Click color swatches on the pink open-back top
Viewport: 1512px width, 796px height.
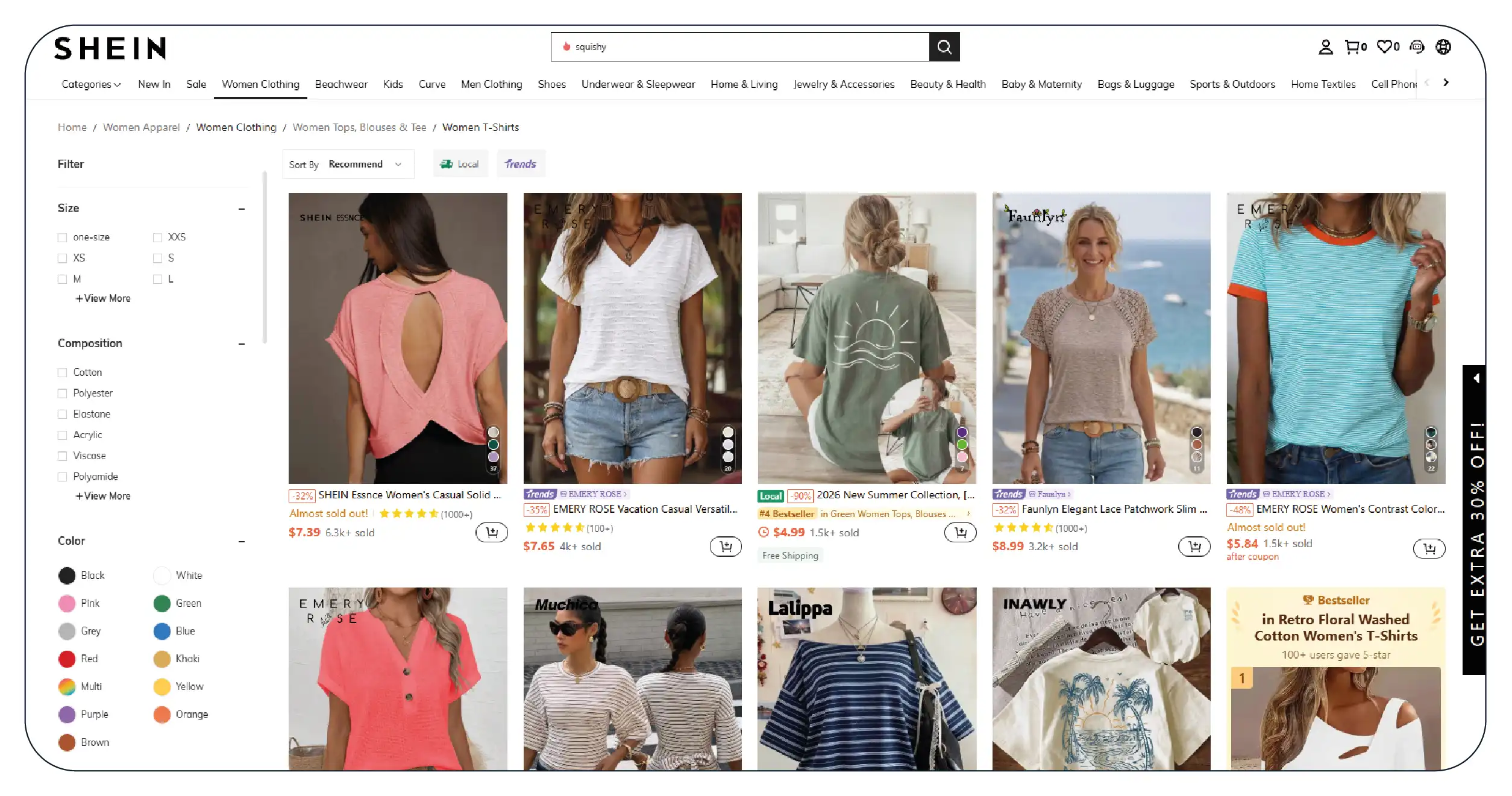coord(493,449)
